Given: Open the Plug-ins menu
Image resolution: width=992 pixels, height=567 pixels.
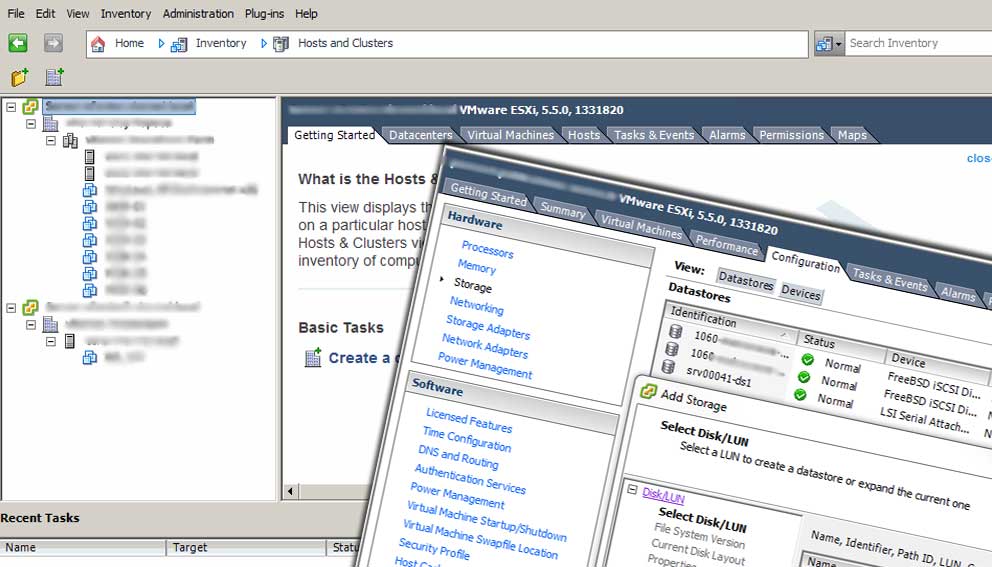Looking at the screenshot, I should coord(264,13).
